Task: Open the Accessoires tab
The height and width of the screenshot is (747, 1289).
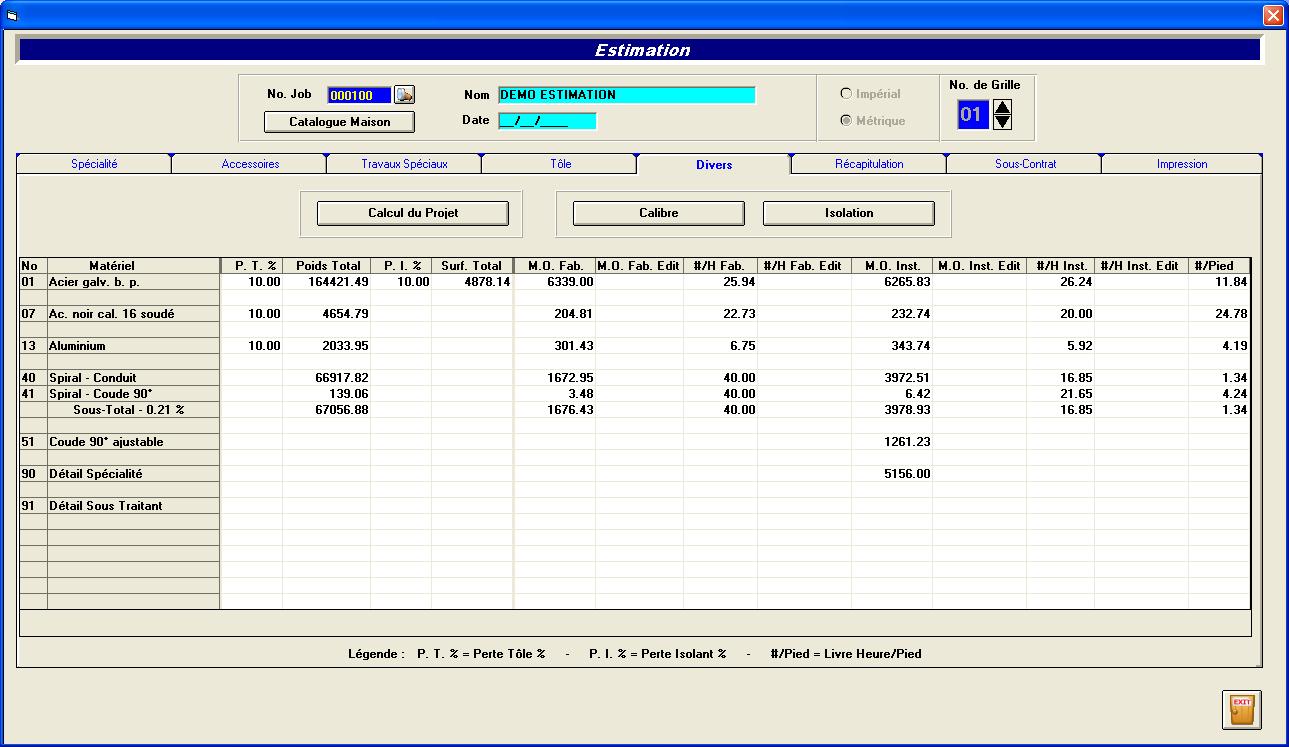Action: [x=250, y=164]
